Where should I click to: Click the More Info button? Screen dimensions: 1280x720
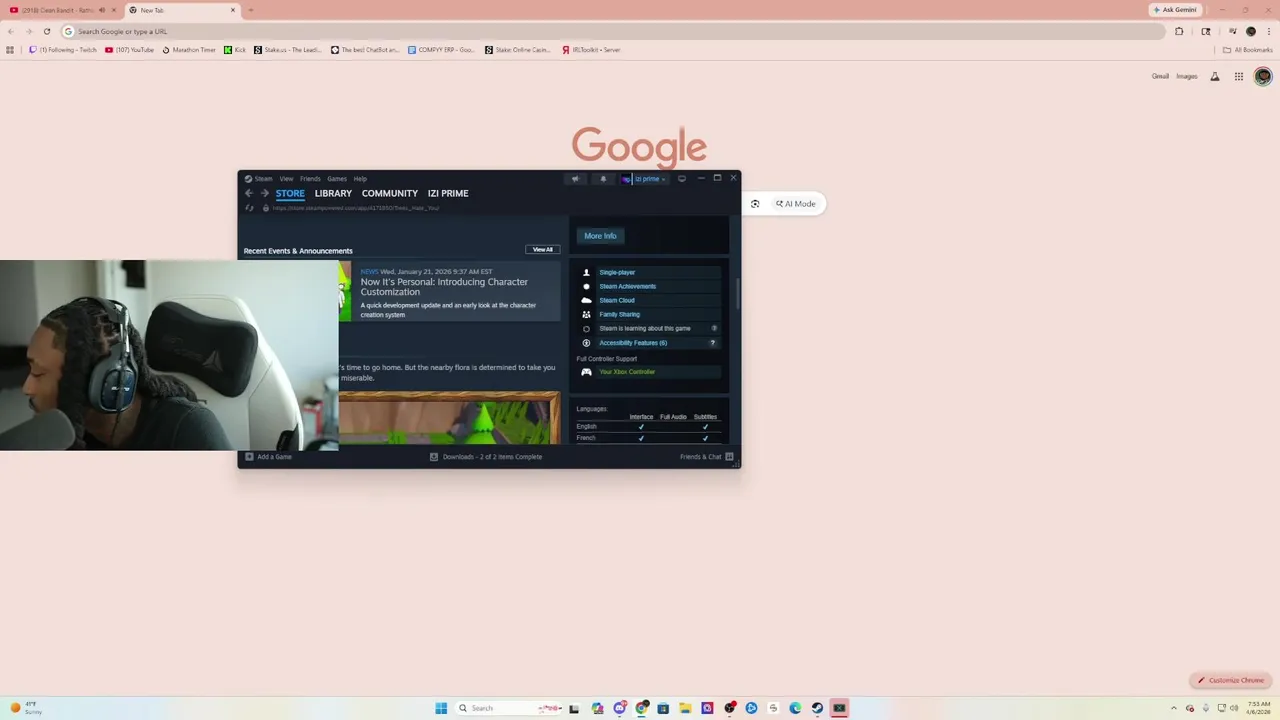(600, 236)
